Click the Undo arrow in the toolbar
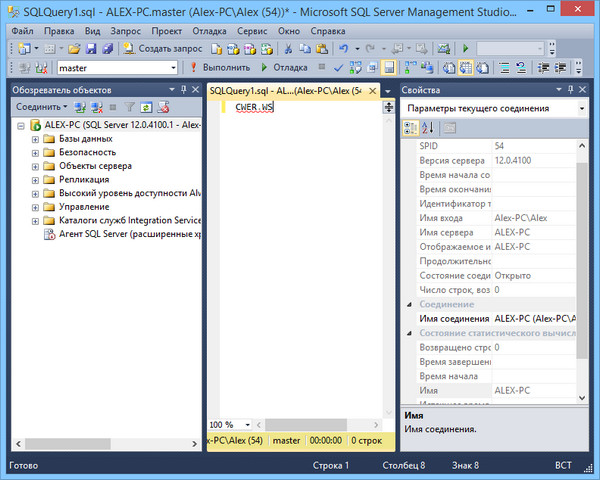Viewport: 600px width, 480px height. coord(344,48)
